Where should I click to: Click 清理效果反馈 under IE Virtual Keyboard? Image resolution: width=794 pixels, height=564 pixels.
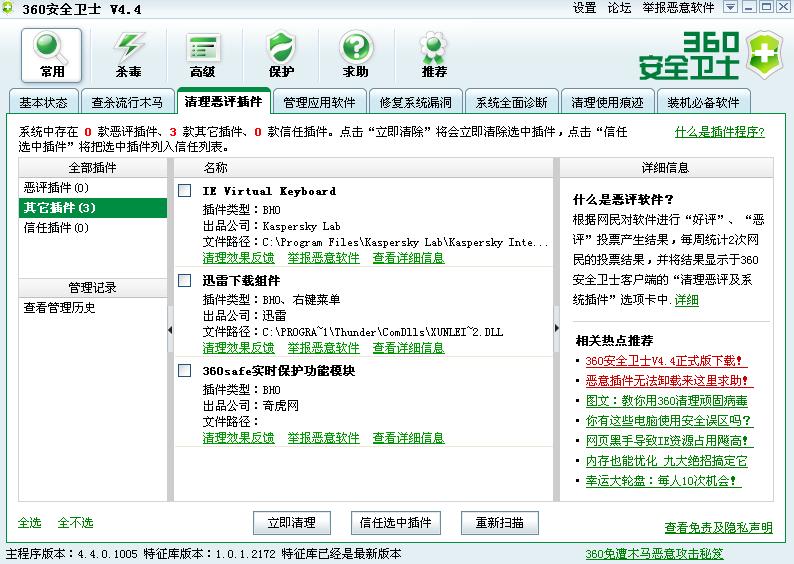239,258
